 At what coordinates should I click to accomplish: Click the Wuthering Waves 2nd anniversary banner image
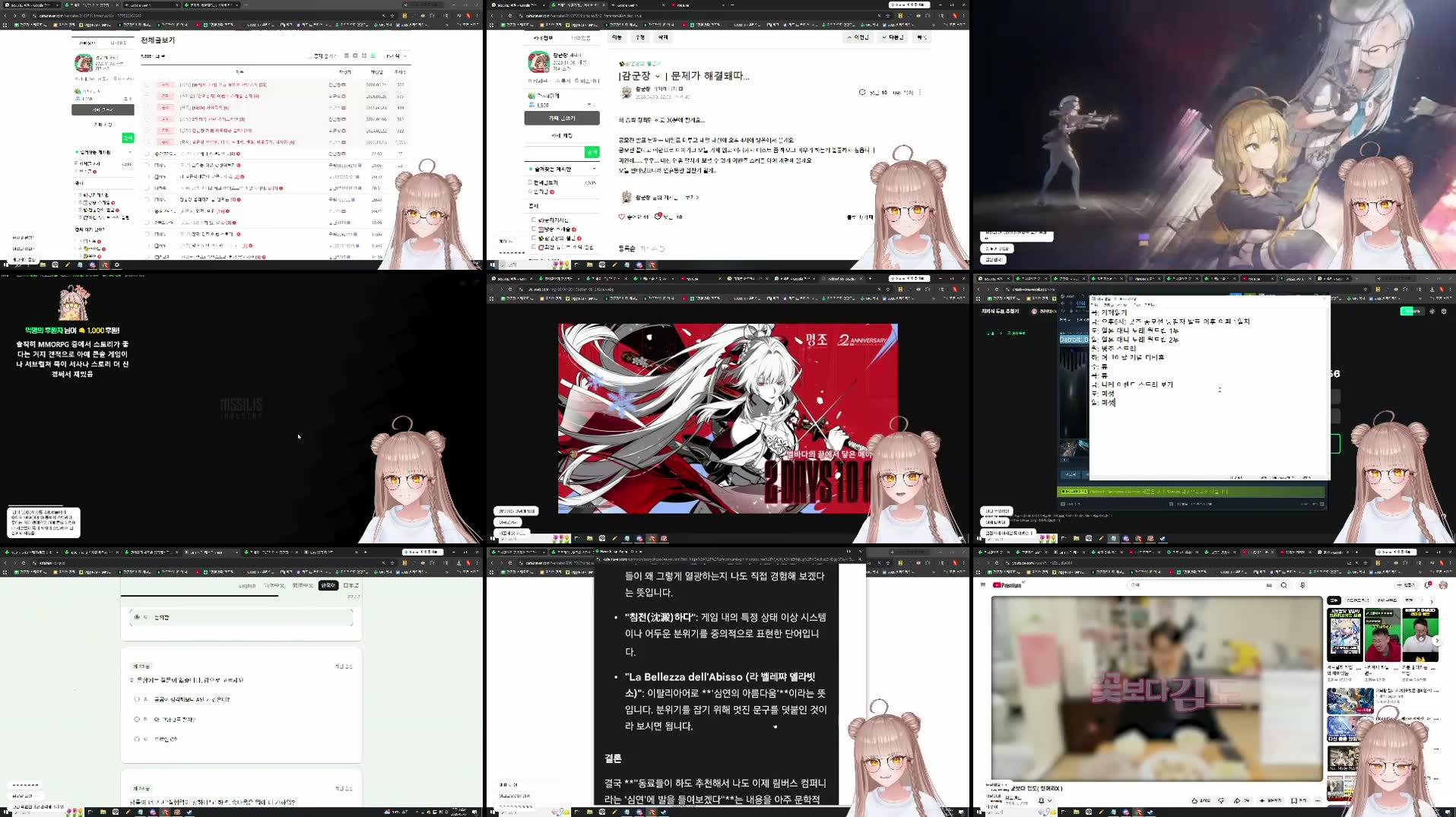(x=728, y=419)
